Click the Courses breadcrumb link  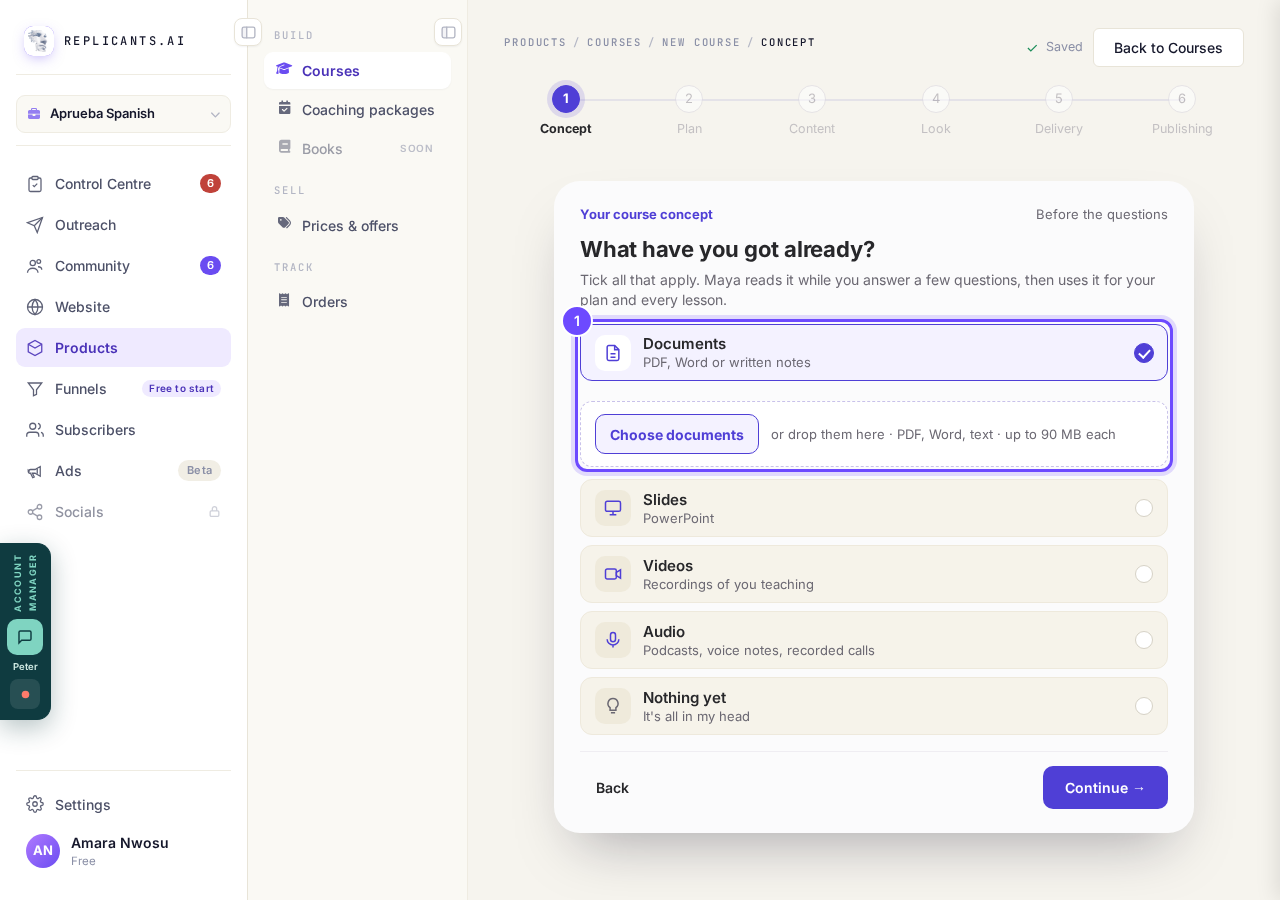coord(614,43)
